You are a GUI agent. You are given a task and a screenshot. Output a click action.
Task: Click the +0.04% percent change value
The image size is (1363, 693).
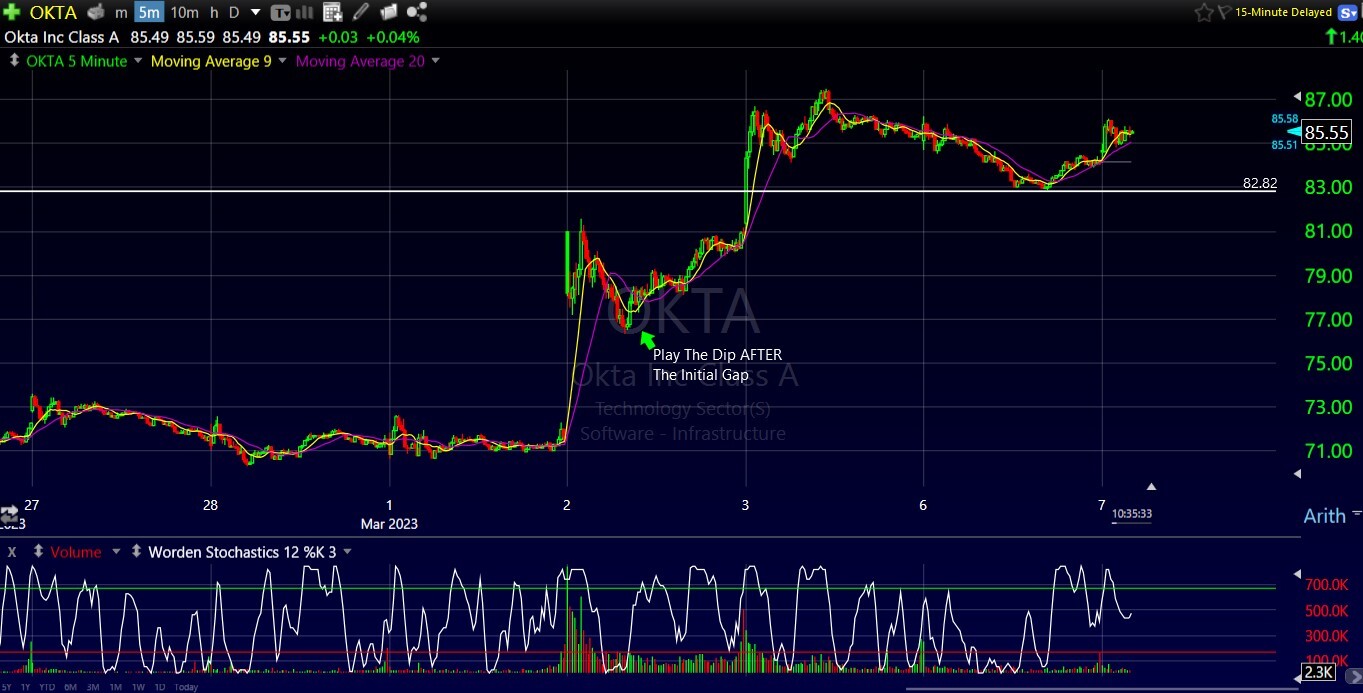tap(393, 37)
